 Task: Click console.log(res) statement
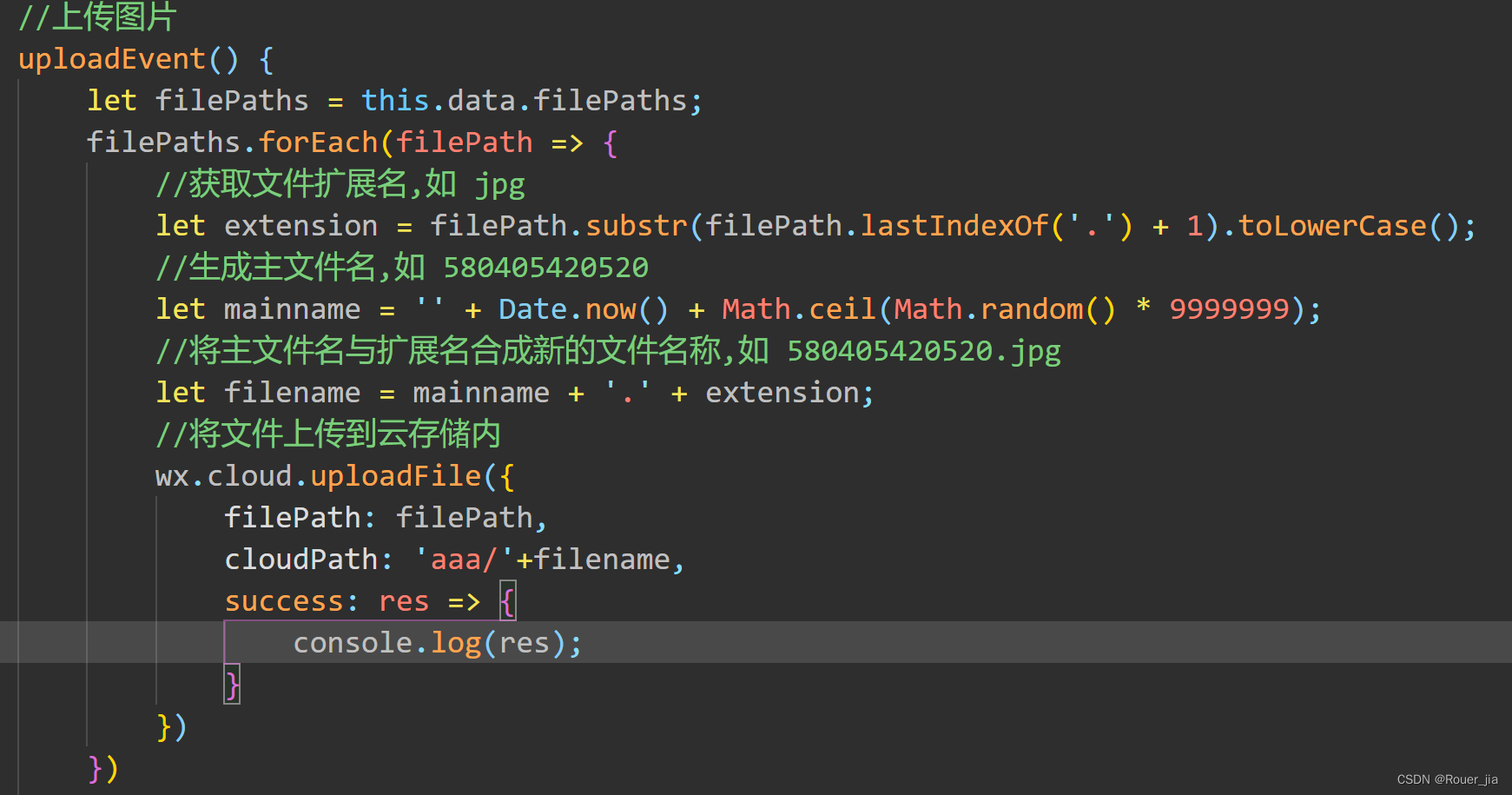coord(438,643)
